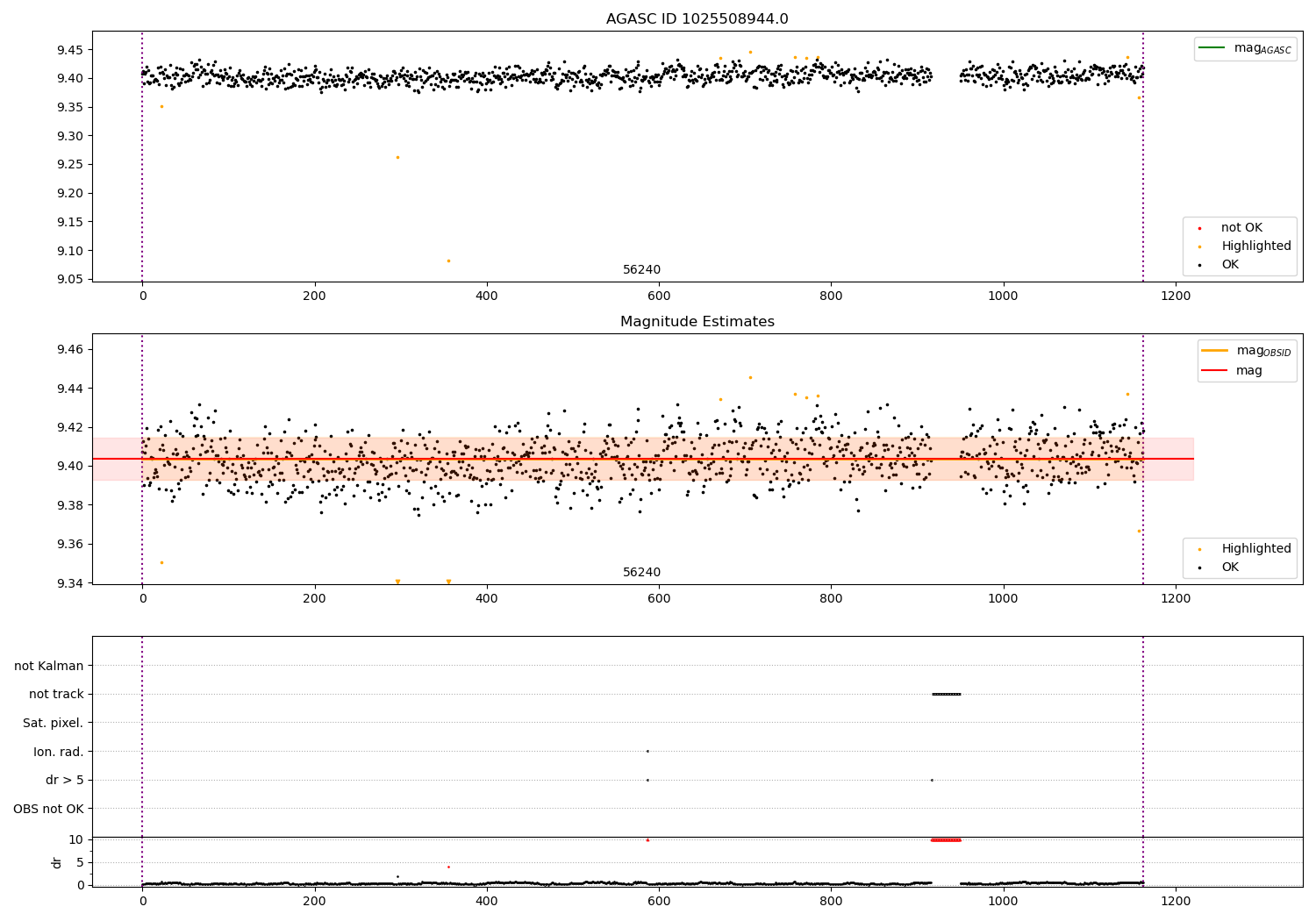Click the single point on the 'Ion. rad.' row

[647, 752]
